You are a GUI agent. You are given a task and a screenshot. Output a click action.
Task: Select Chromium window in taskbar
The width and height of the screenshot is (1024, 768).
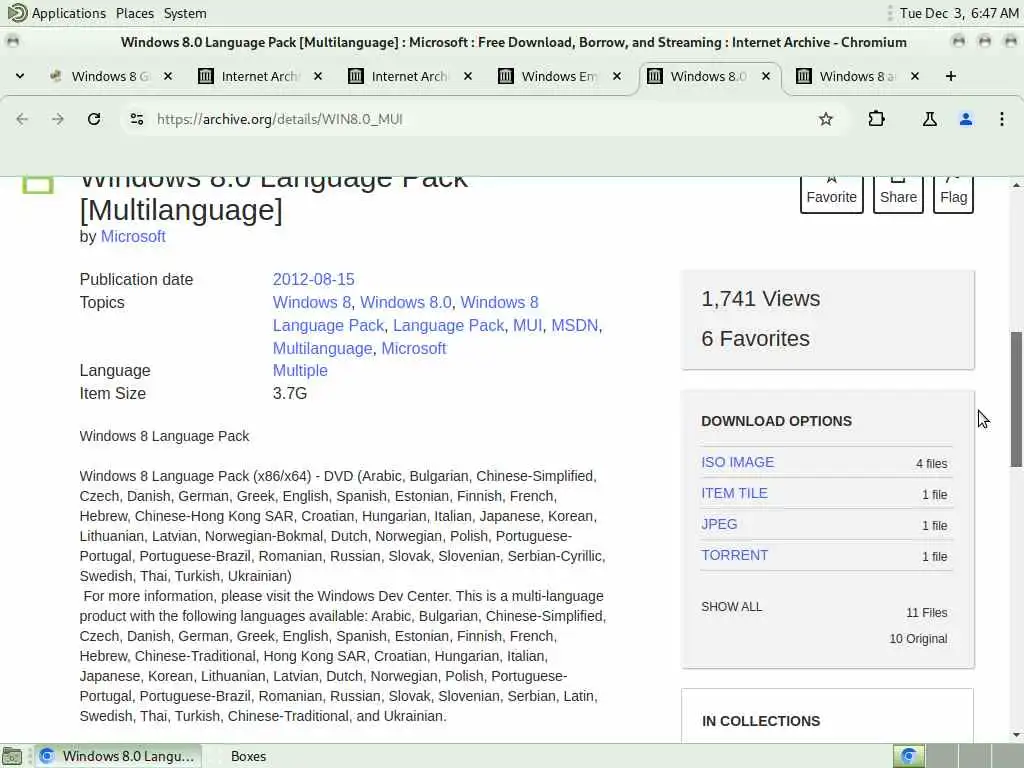click(x=118, y=756)
